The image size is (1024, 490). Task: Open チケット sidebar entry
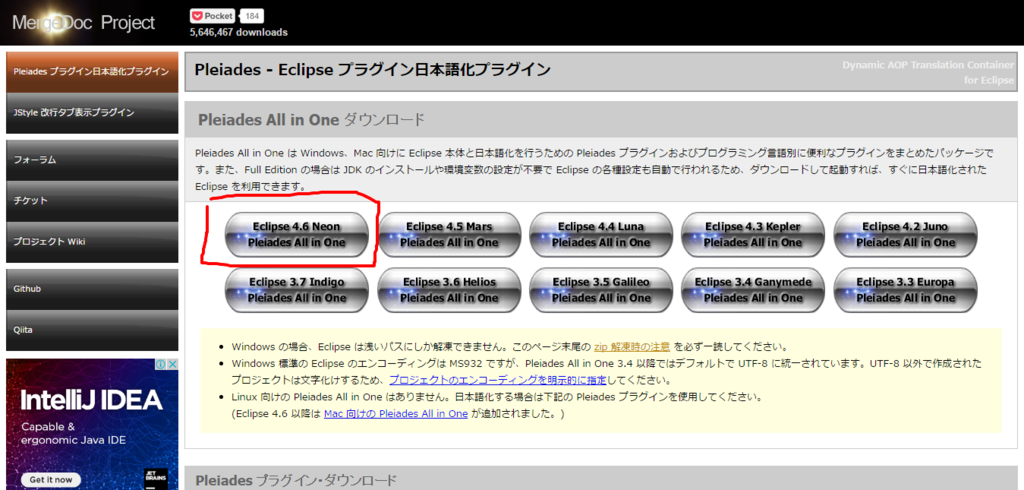pyautogui.click(x=92, y=201)
